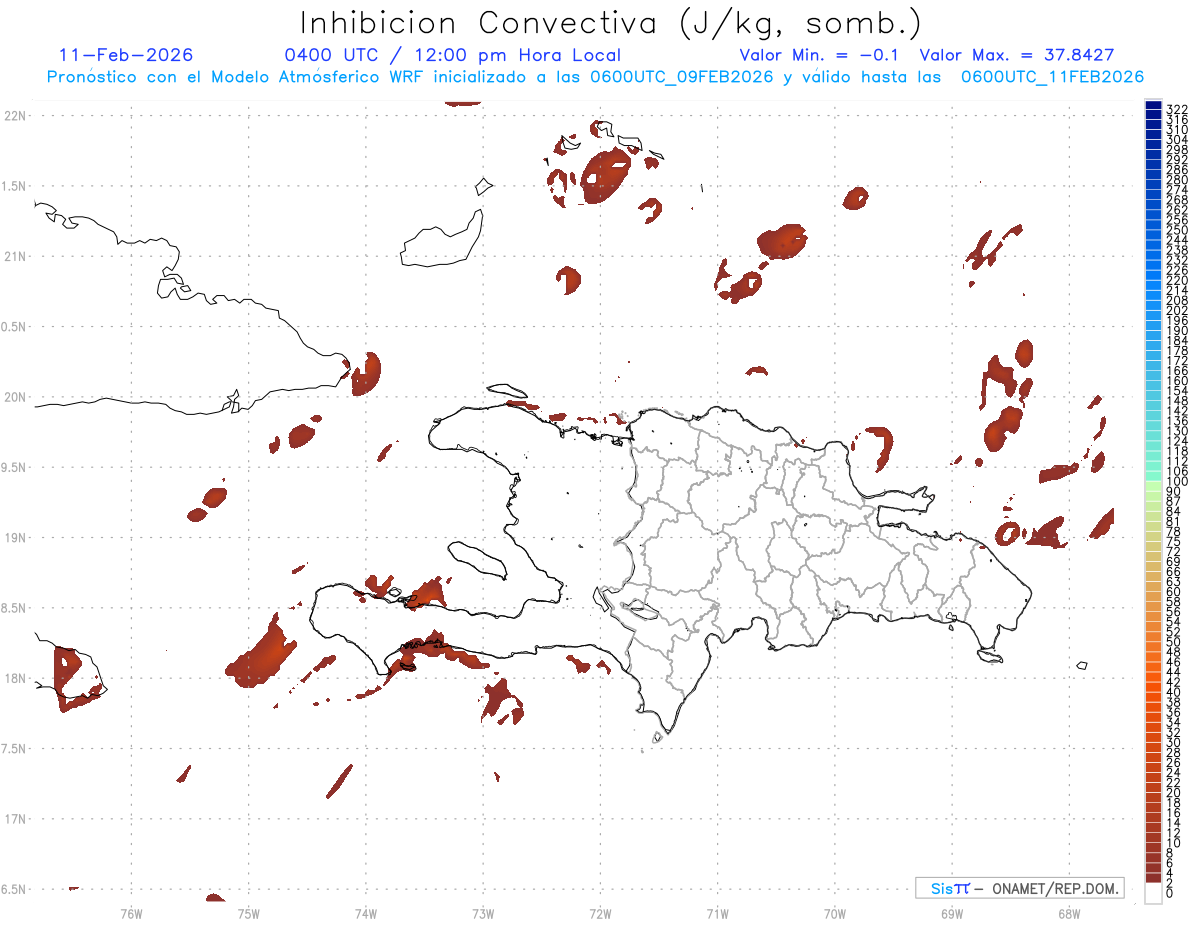Click the "18N" latitude label
The height and width of the screenshot is (927, 1200).
pos(15,678)
